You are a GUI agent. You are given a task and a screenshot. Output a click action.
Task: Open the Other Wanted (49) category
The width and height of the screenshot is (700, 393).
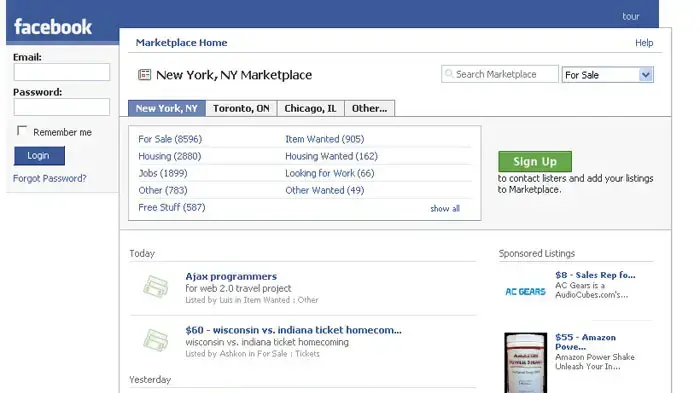(325, 190)
